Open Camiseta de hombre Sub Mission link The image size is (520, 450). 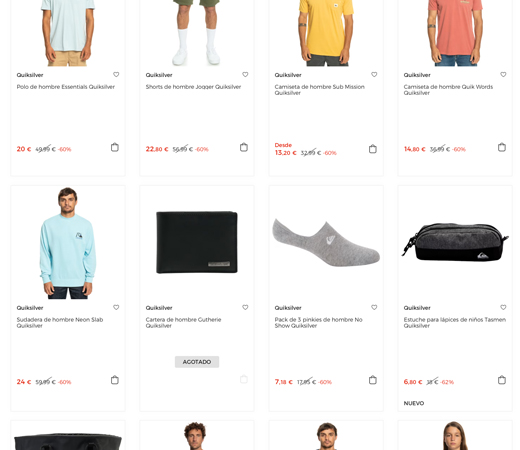319,90
